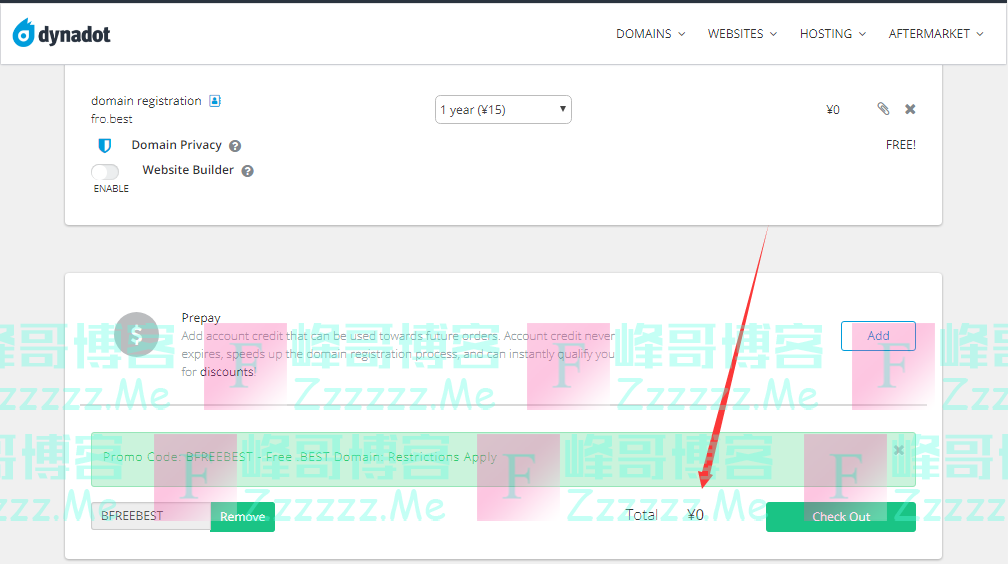
Task: Open the 1 year registration period dropdown
Action: tap(503, 110)
